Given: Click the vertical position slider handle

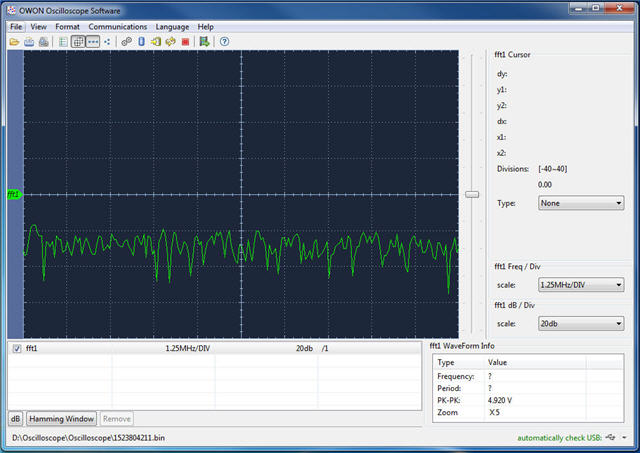Looking at the screenshot, I should pyautogui.click(x=472, y=194).
